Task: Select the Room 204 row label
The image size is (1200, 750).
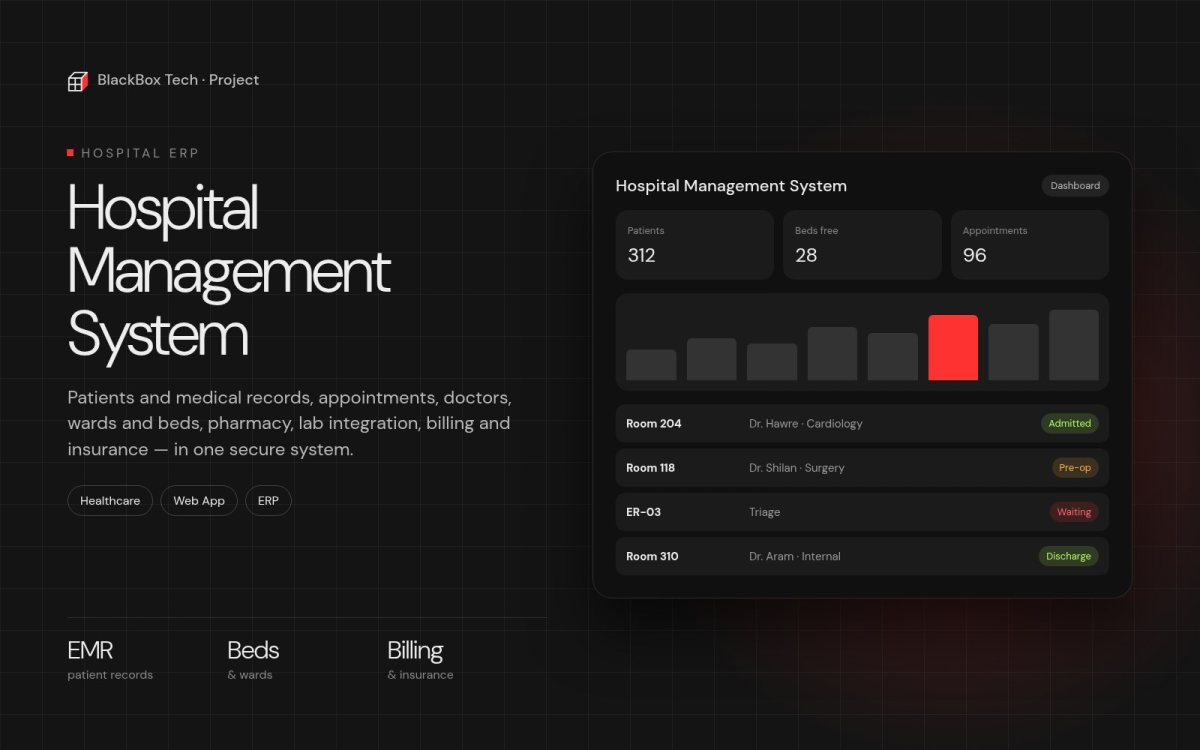Action: [654, 424]
